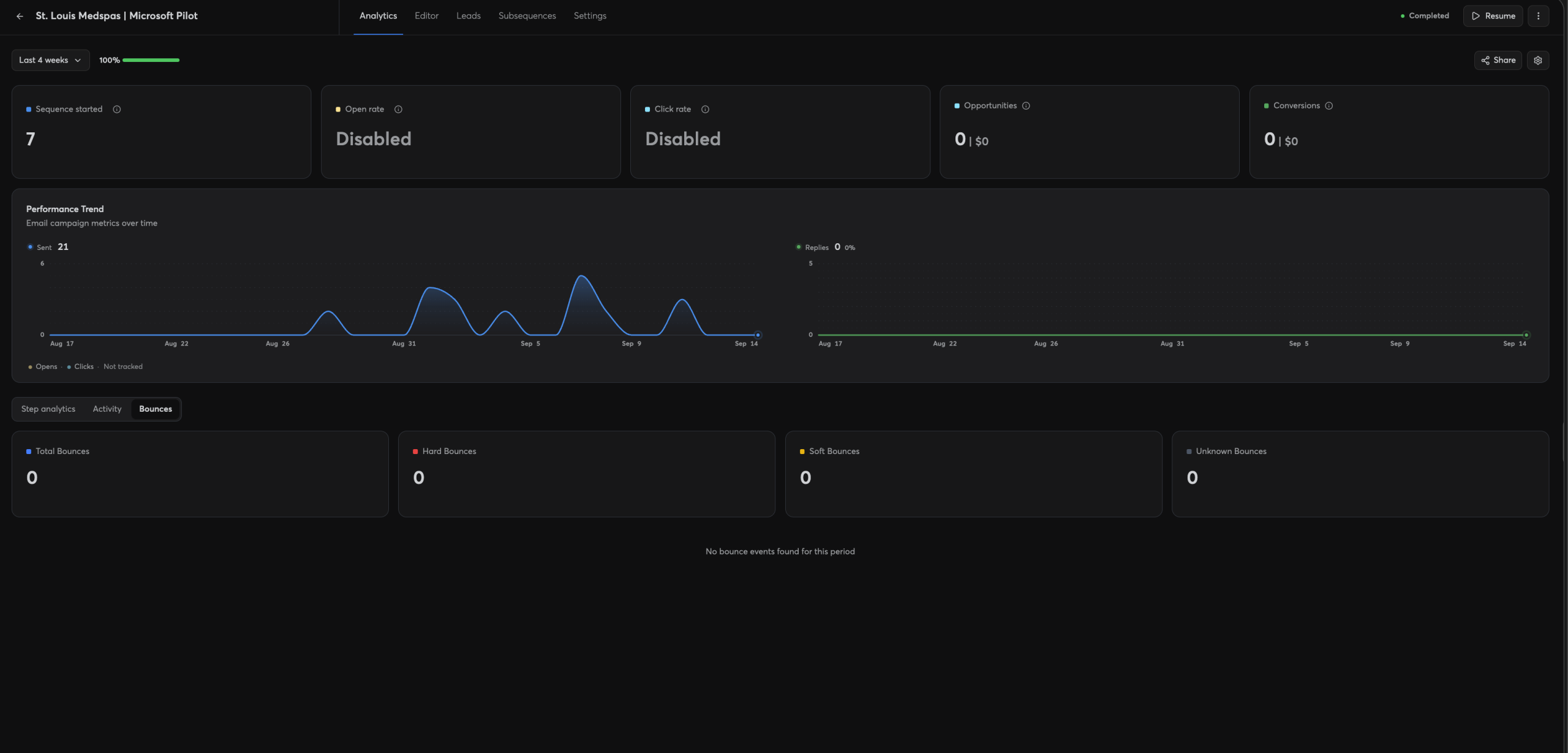
Task: Click info icon next to Click rate
Action: (705, 109)
